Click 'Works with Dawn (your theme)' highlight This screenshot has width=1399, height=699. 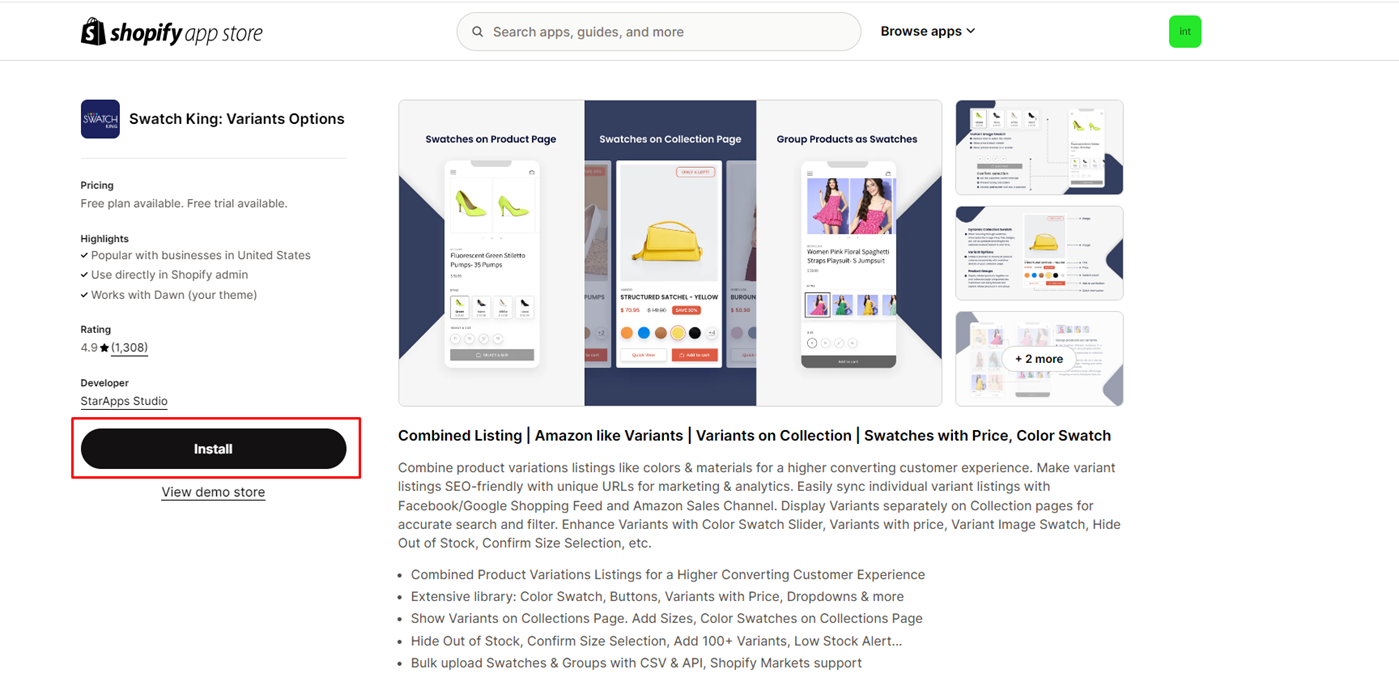(174, 295)
